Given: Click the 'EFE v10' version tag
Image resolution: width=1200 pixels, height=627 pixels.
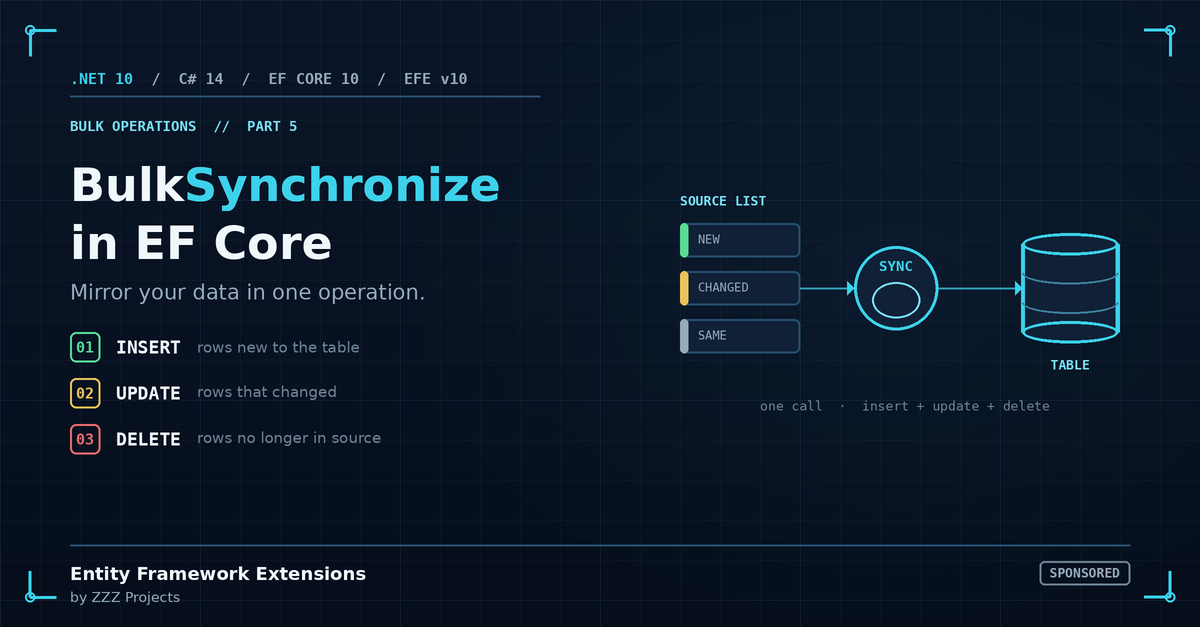Looking at the screenshot, I should click(436, 79).
